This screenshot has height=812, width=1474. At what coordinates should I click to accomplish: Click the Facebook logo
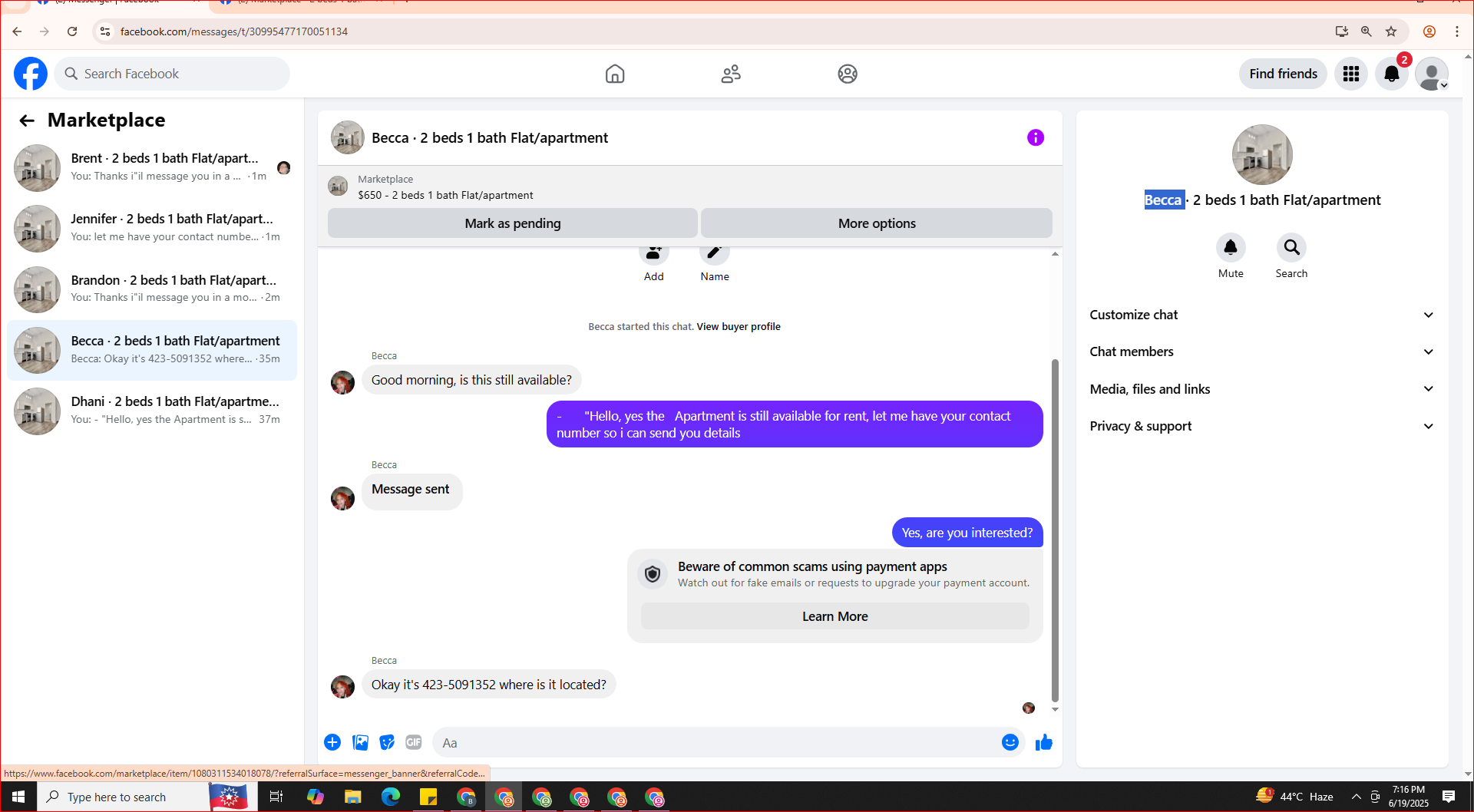pyautogui.click(x=31, y=74)
